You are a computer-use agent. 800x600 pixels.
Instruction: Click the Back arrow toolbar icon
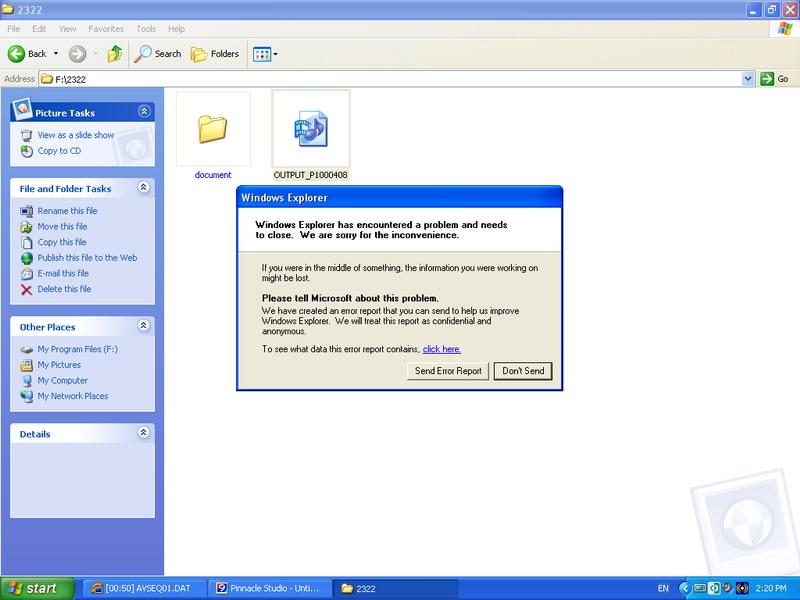17,54
